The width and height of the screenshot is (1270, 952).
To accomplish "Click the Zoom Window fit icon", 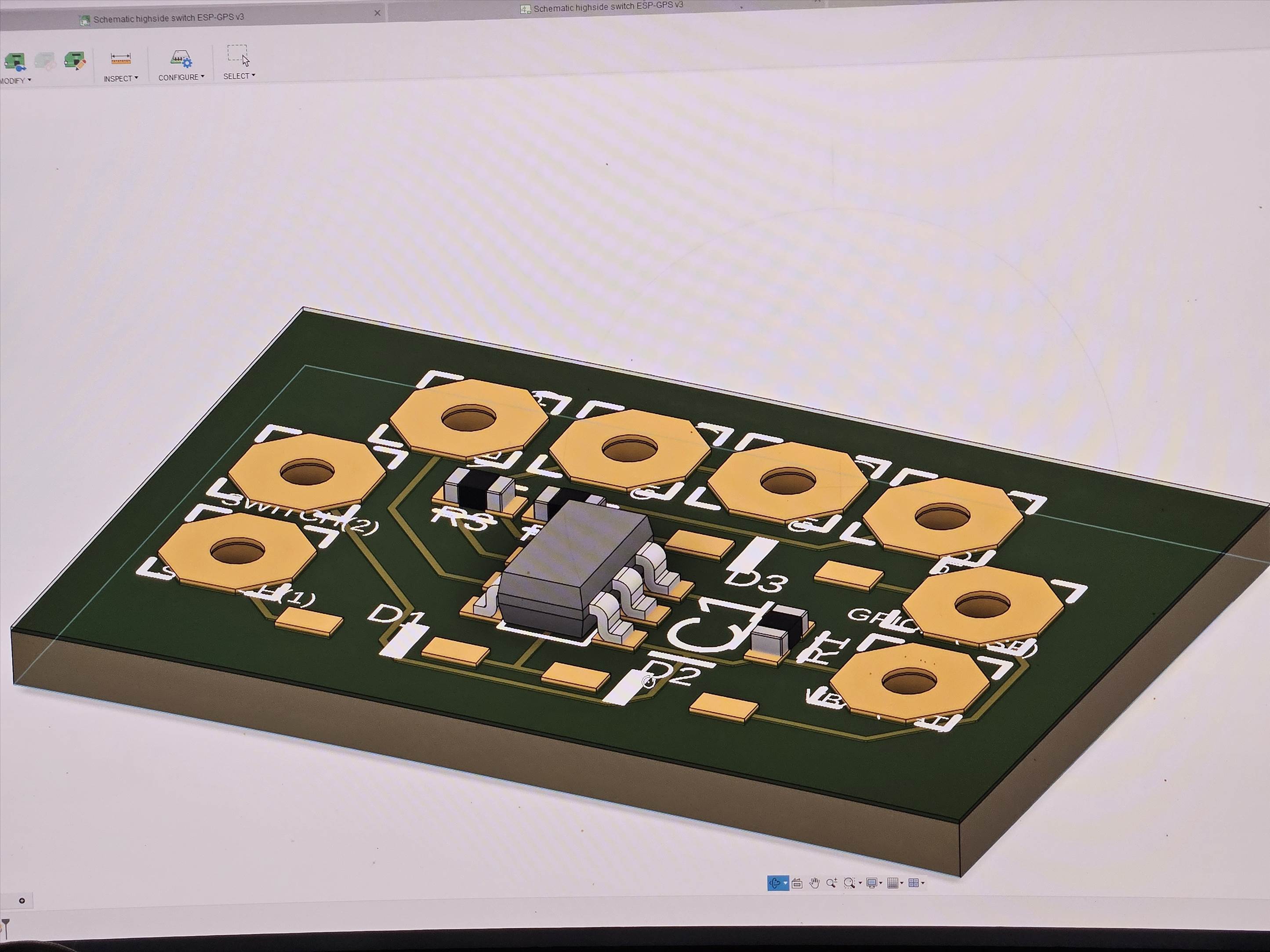I will point(849,883).
